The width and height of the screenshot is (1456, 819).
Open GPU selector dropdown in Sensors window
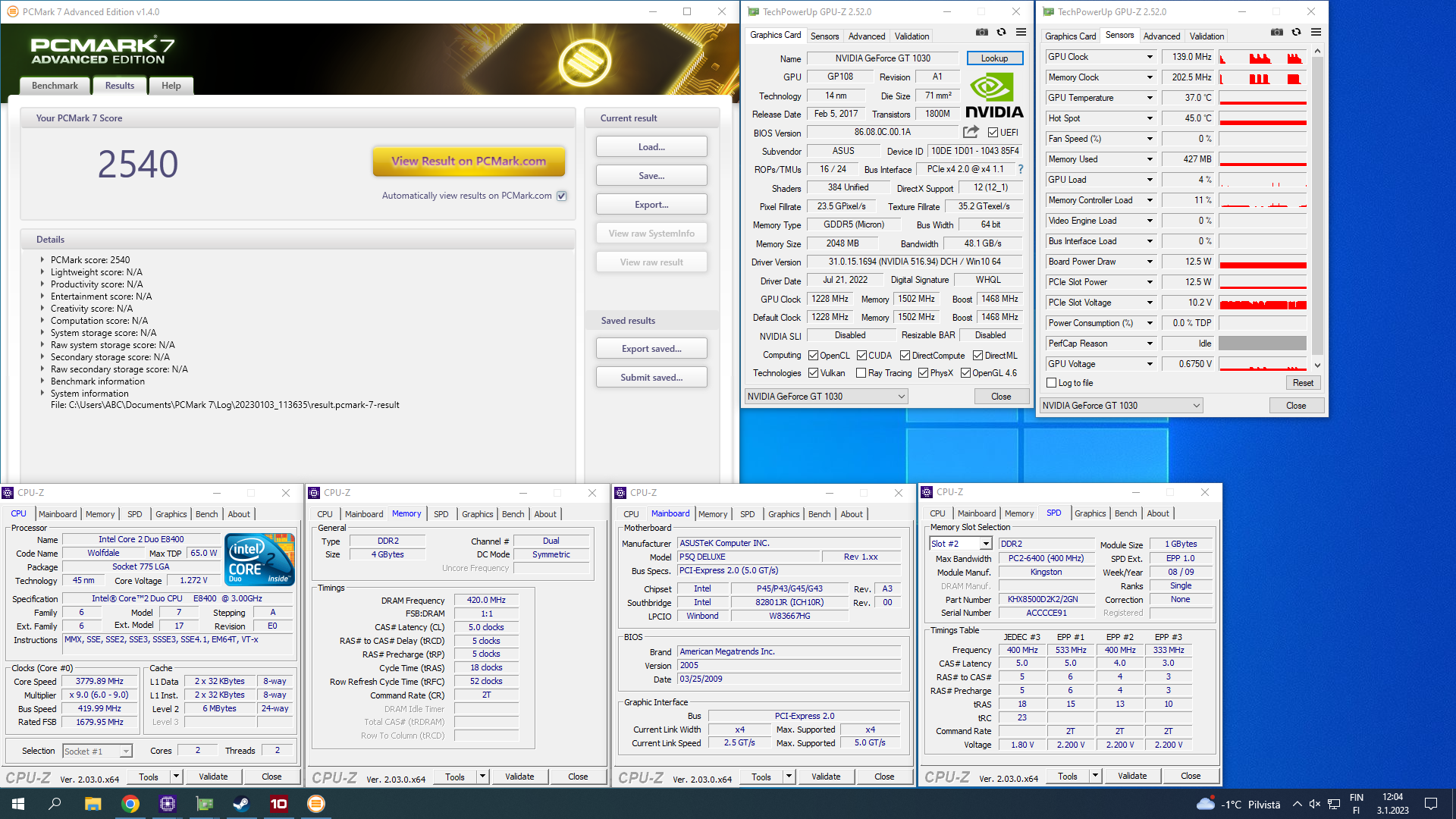[x=1122, y=406]
